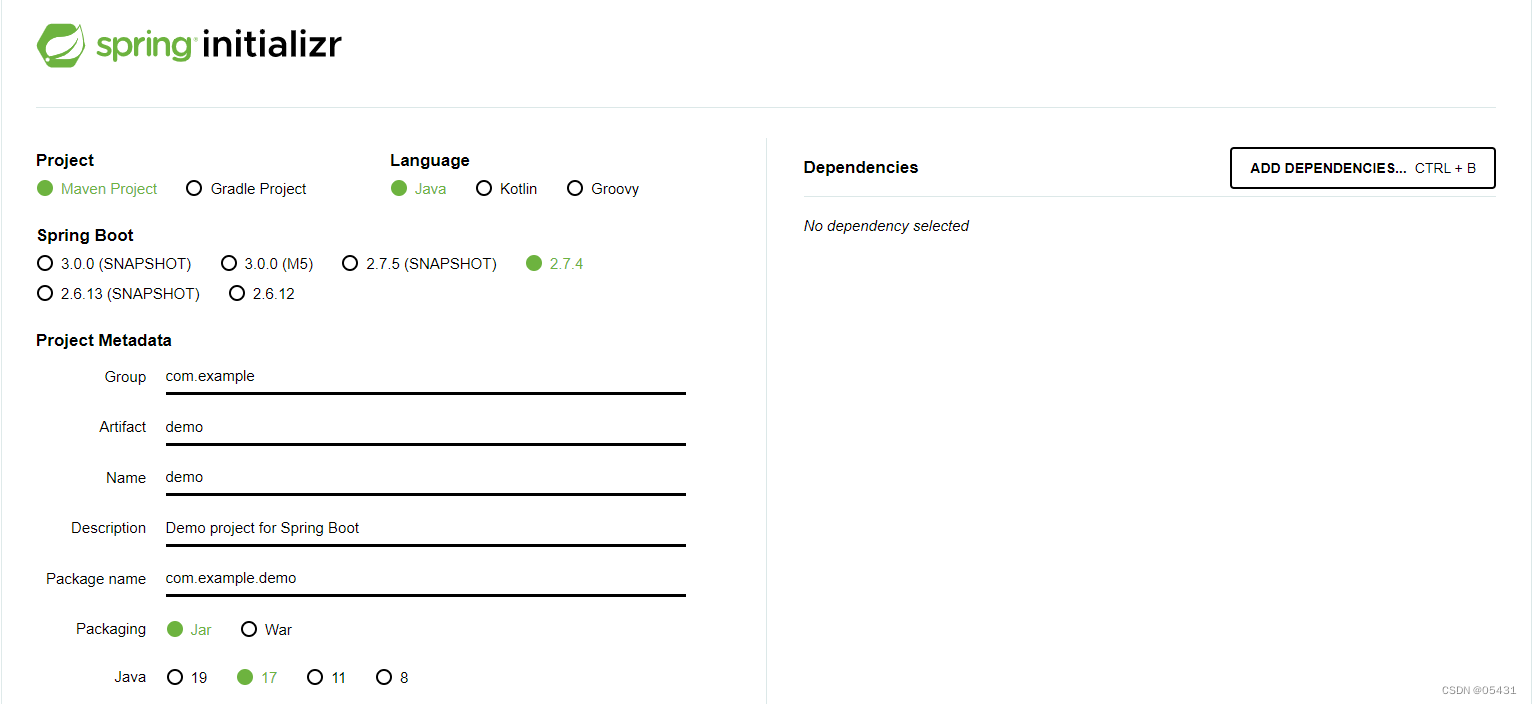Viewport: 1532px width, 704px height.
Task: Click the Artifact input field
Action: pos(425,428)
